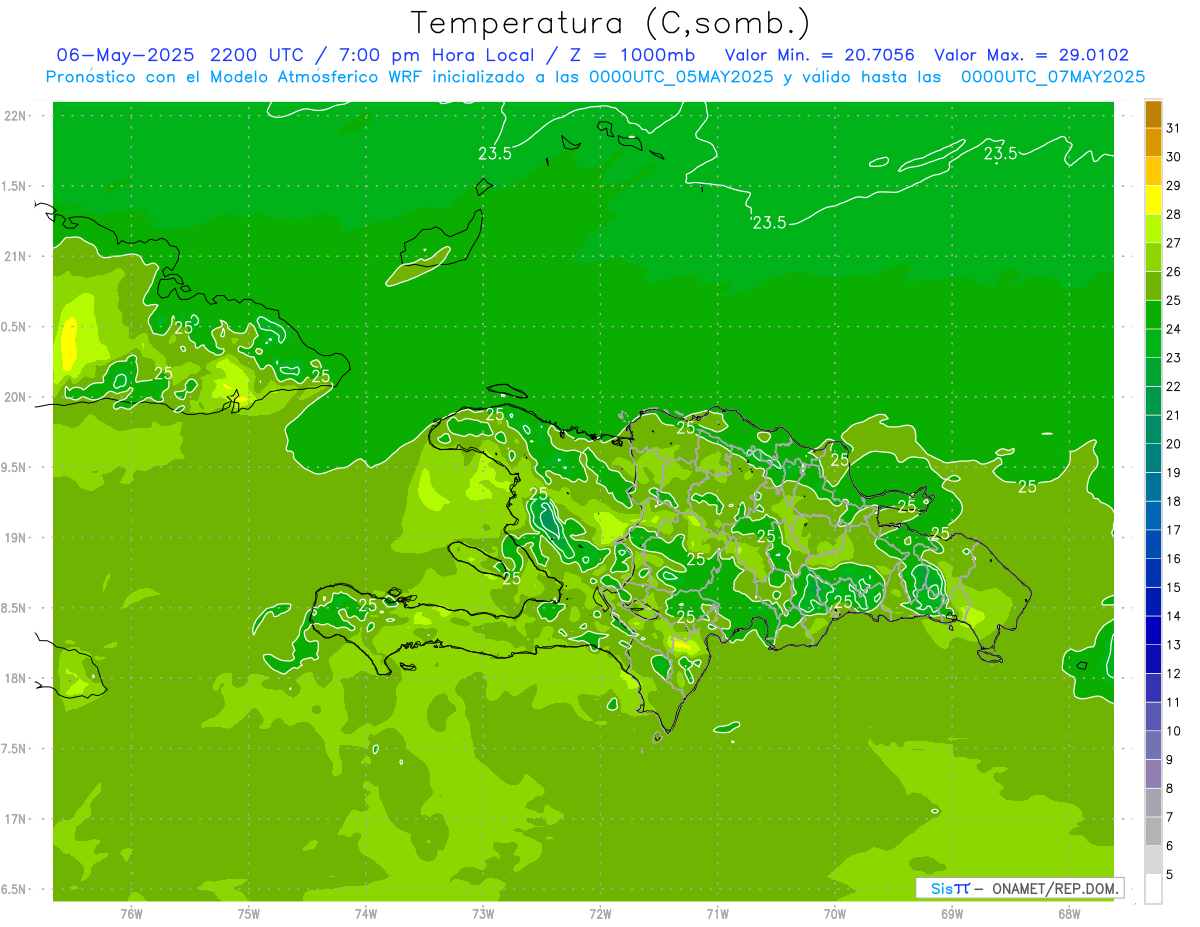Image resolution: width=1200 pixels, height=927 pixels.
Task: Pick the lime swatch between 28 and 27
Action: pyautogui.click(x=1153, y=229)
